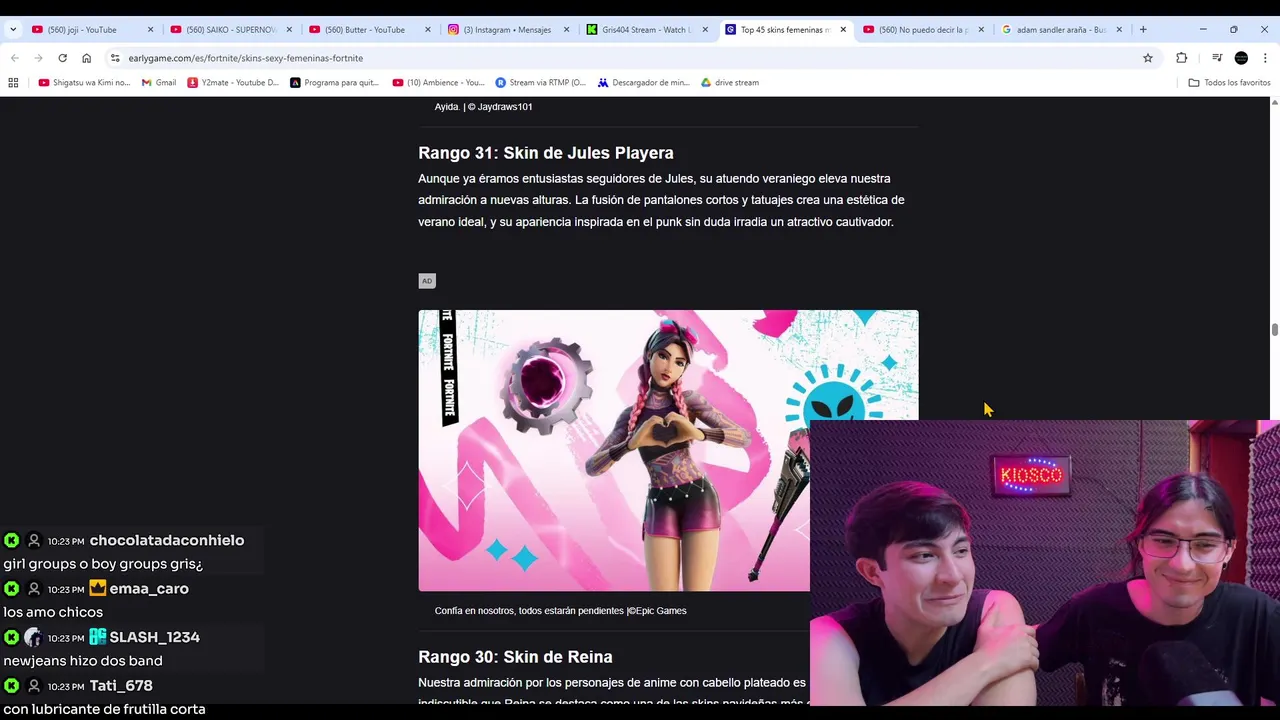Click the page vertical scrollbar thumb
Viewport: 1280px width, 720px height.
coord(1274,330)
